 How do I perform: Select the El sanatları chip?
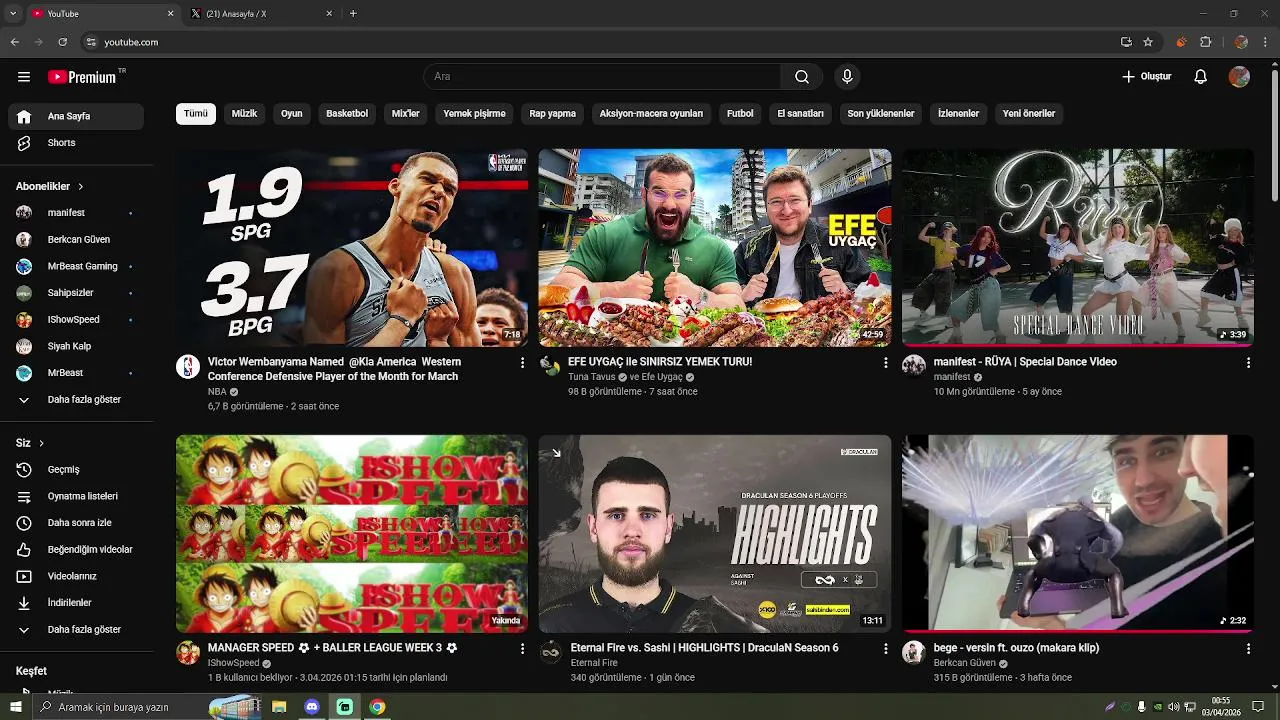tap(801, 114)
